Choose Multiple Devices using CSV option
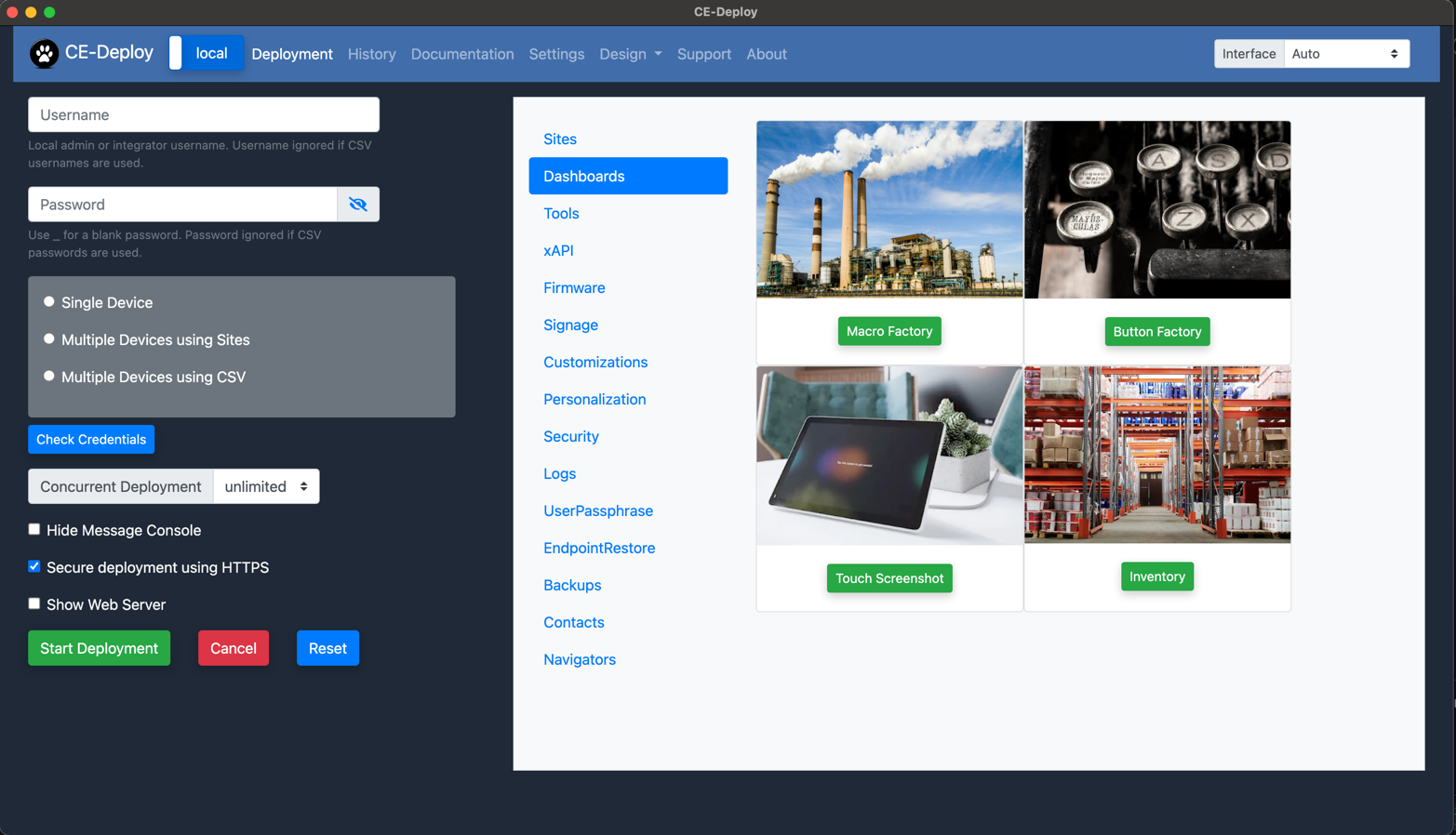This screenshot has height=835, width=1456. coord(49,377)
